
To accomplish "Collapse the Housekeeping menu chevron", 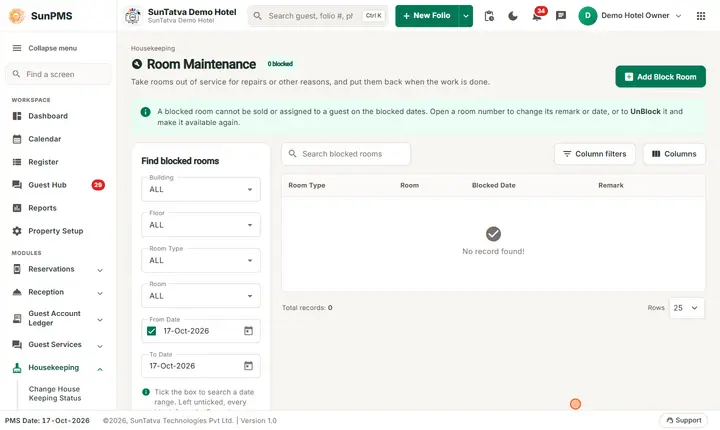I will 100,369.
